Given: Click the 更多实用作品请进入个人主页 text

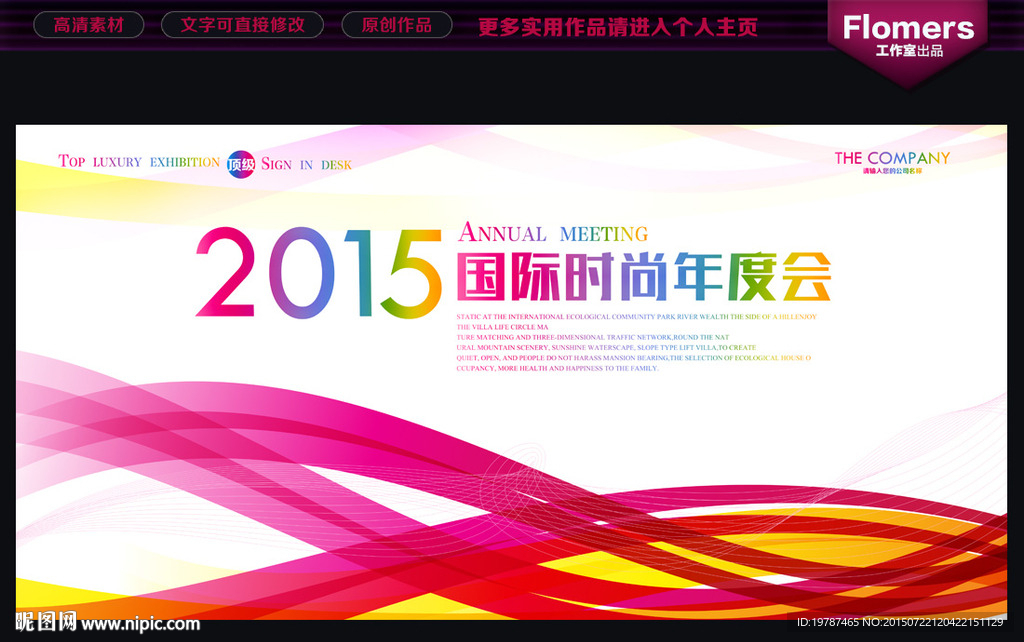Looking at the screenshot, I should click(x=618, y=27).
